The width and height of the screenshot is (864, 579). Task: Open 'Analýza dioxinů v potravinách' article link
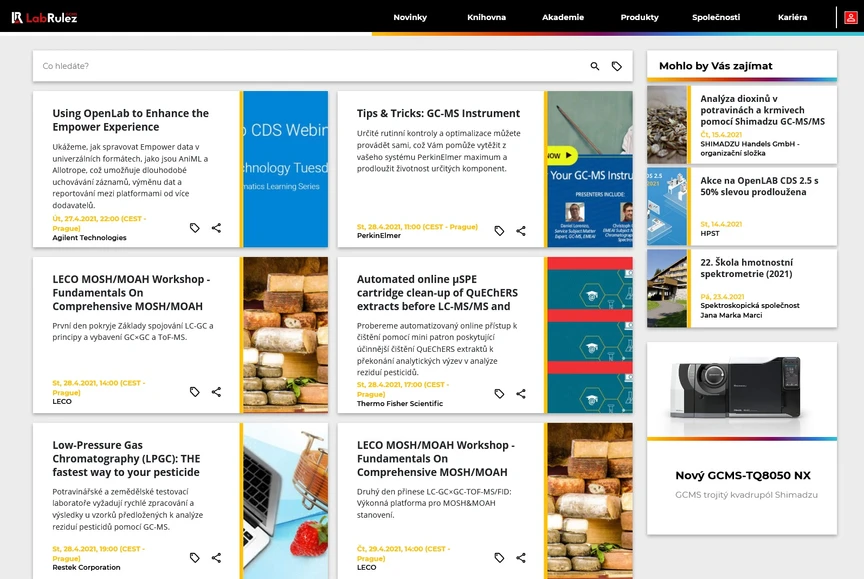(x=762, y=110)
